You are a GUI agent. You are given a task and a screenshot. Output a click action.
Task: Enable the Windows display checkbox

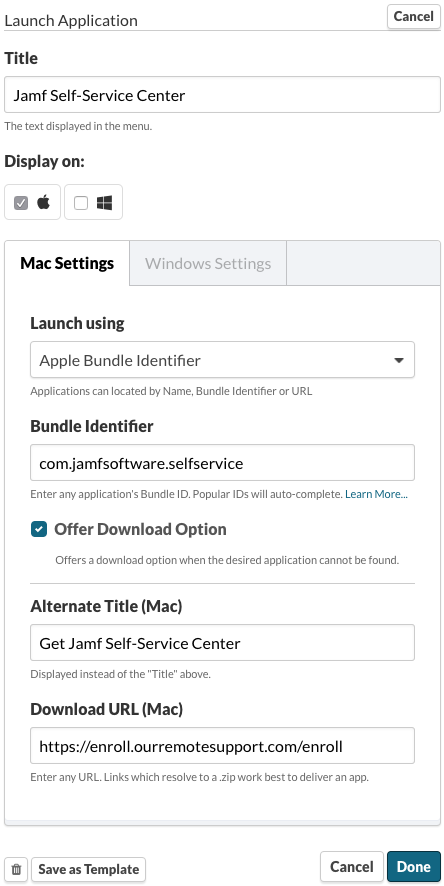pyautogui.click(x=81, y=202)
